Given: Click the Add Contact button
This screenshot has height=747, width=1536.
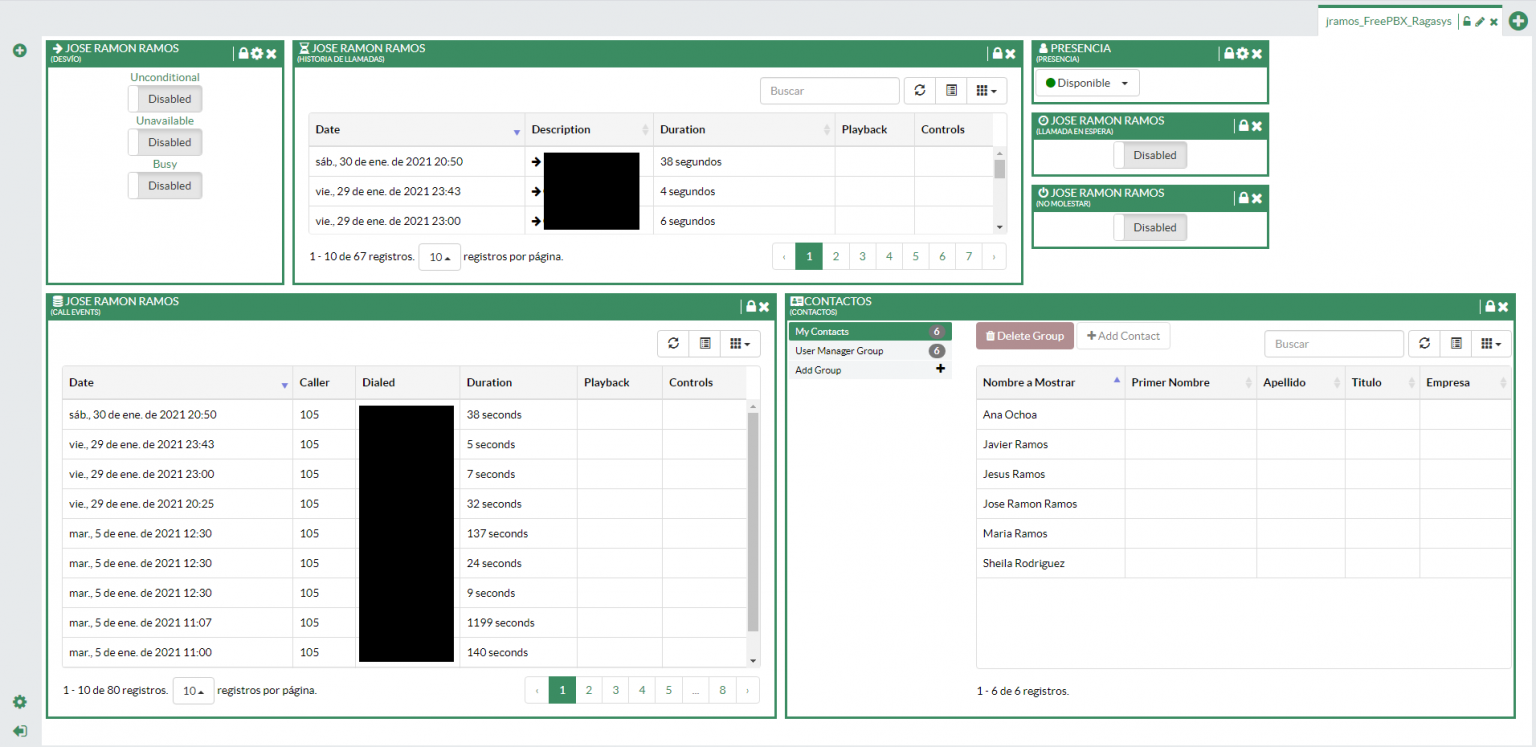Looking at the screenshot, I should point(1123,335).
